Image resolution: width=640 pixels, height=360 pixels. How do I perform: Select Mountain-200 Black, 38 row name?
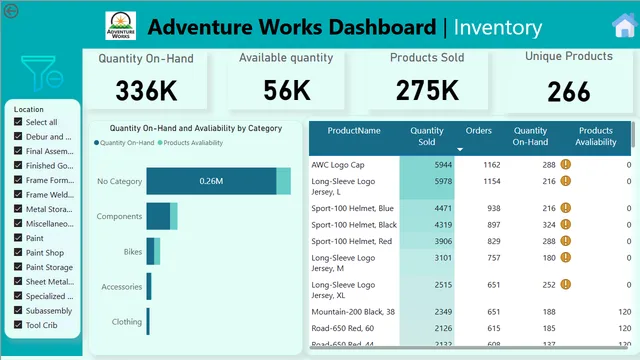pyautogui.click(x=353, y=312)
